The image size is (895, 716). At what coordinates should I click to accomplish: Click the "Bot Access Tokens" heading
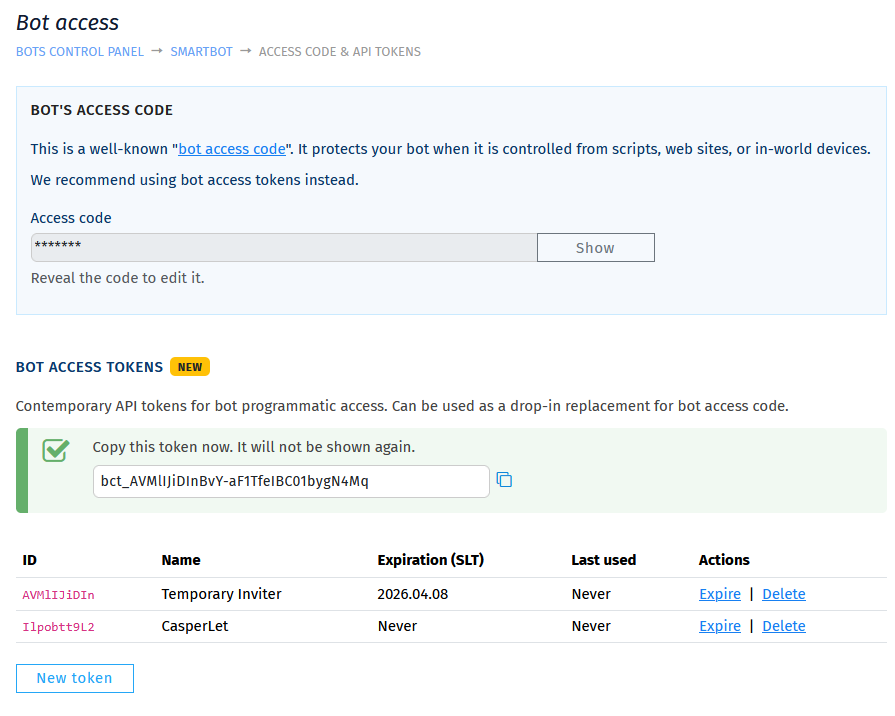(x=90, y=367)
